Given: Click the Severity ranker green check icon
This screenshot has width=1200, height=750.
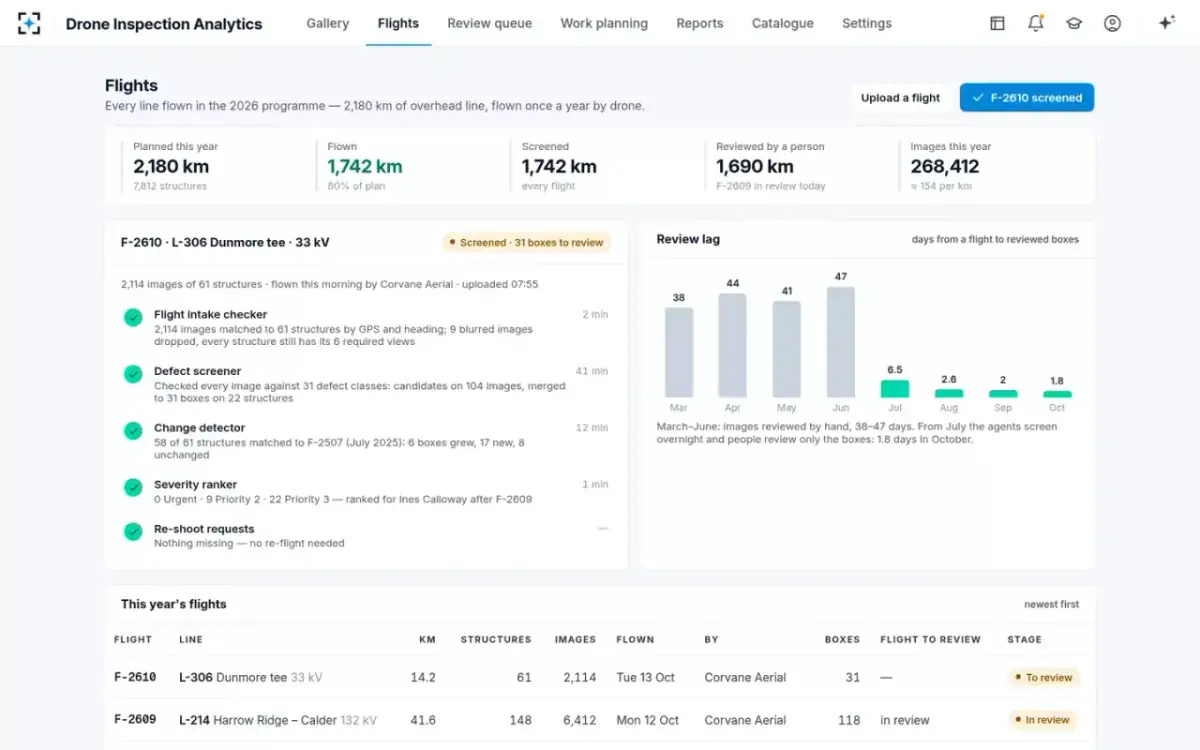Looking at the screenshot, I should (x=133, y=488).
